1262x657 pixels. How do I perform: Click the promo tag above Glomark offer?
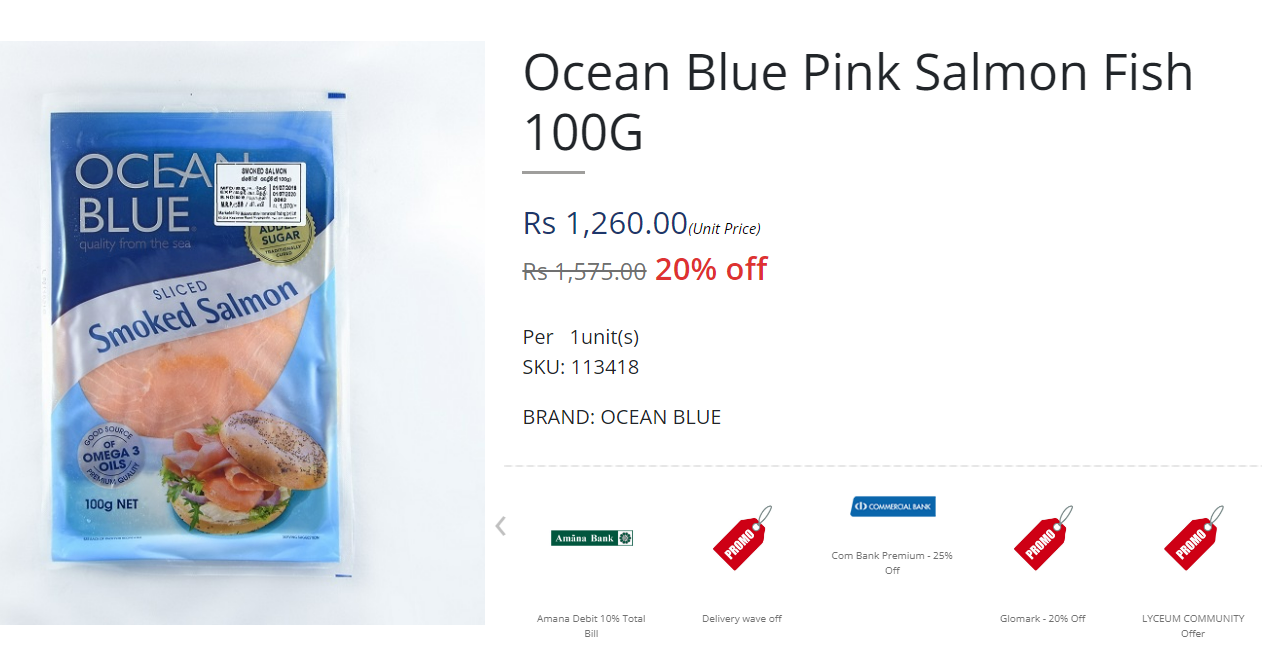coord(1043,538)
